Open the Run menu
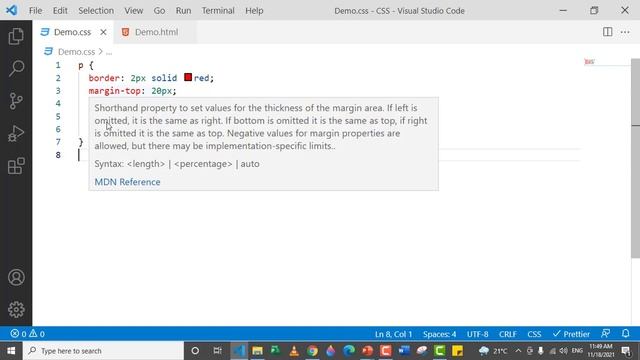This screenshot has width=640, height=360. (x=183, y=11)
